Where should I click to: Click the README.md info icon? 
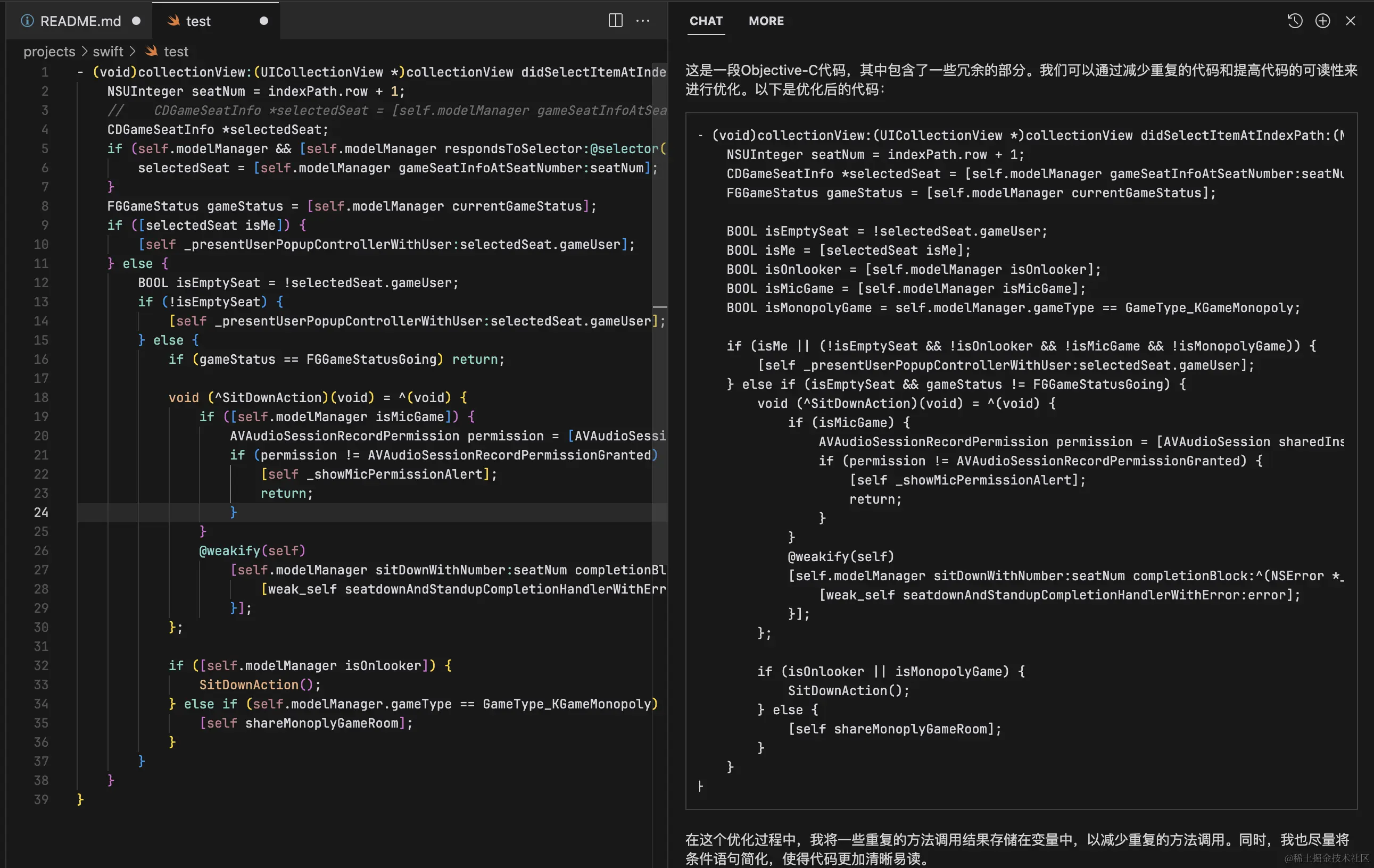click(27, 21)
